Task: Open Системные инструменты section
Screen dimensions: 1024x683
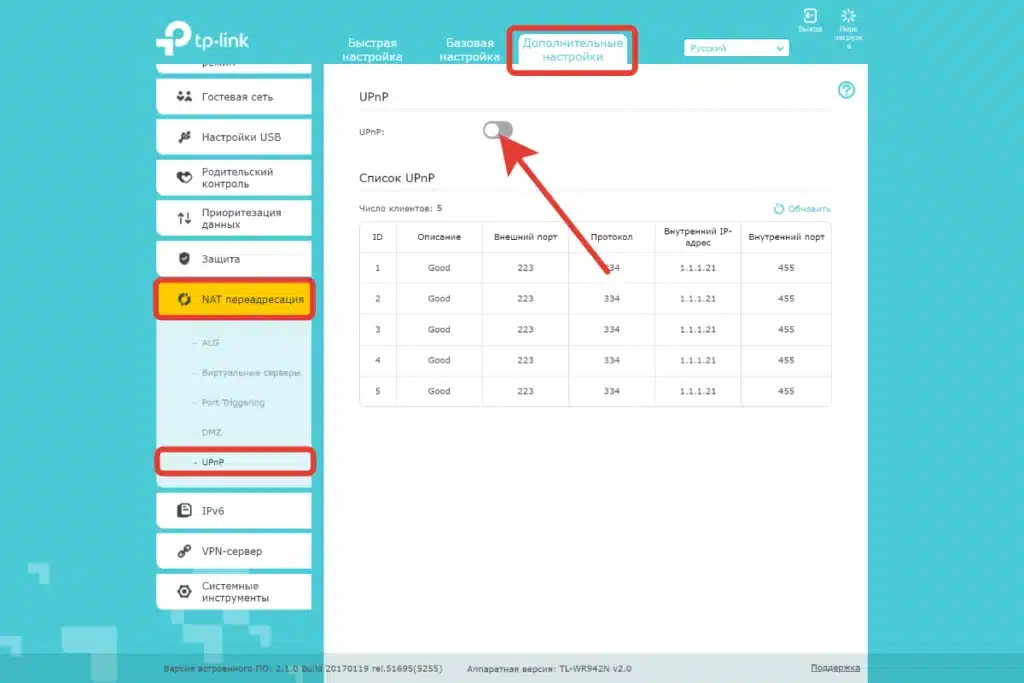Action: [x=233, y=592]
